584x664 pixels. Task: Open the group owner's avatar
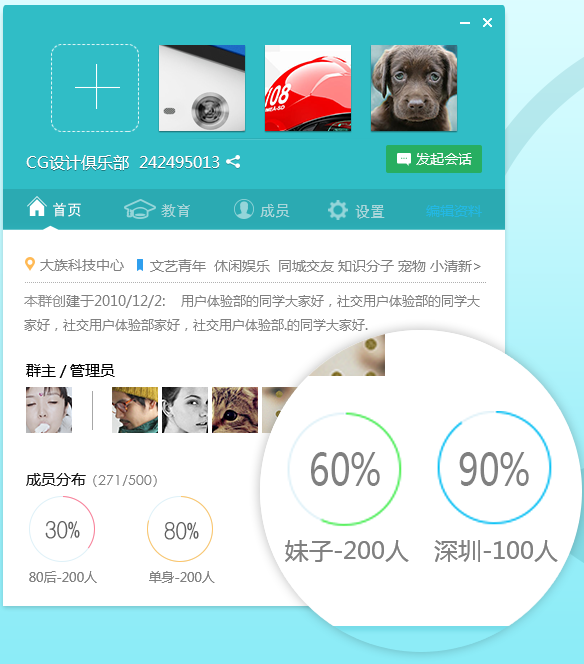click(49, 410)
